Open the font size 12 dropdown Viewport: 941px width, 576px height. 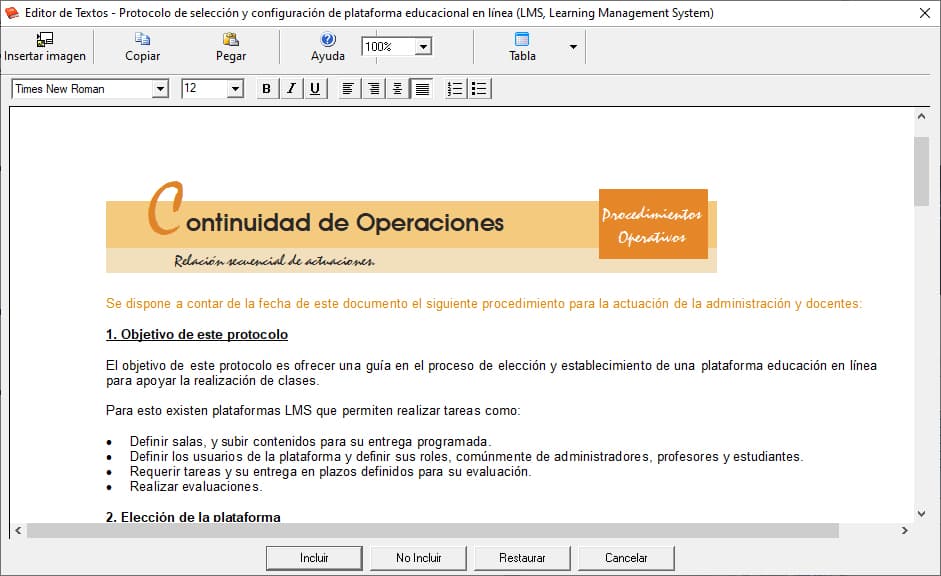(x=235, y=89)
